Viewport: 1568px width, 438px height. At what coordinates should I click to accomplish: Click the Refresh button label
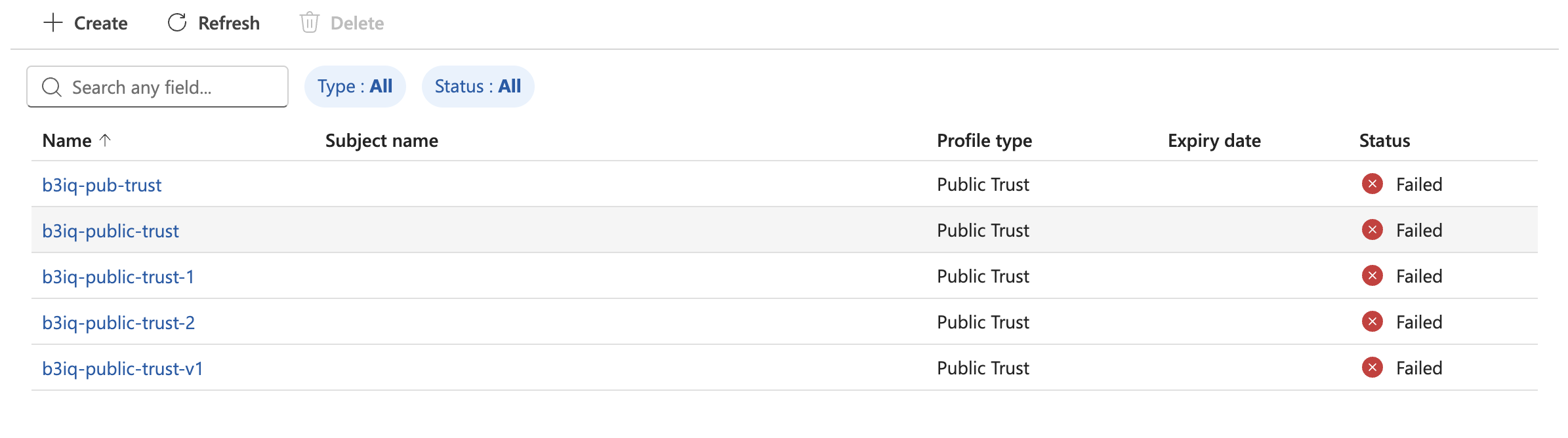(x=229, y=23)
